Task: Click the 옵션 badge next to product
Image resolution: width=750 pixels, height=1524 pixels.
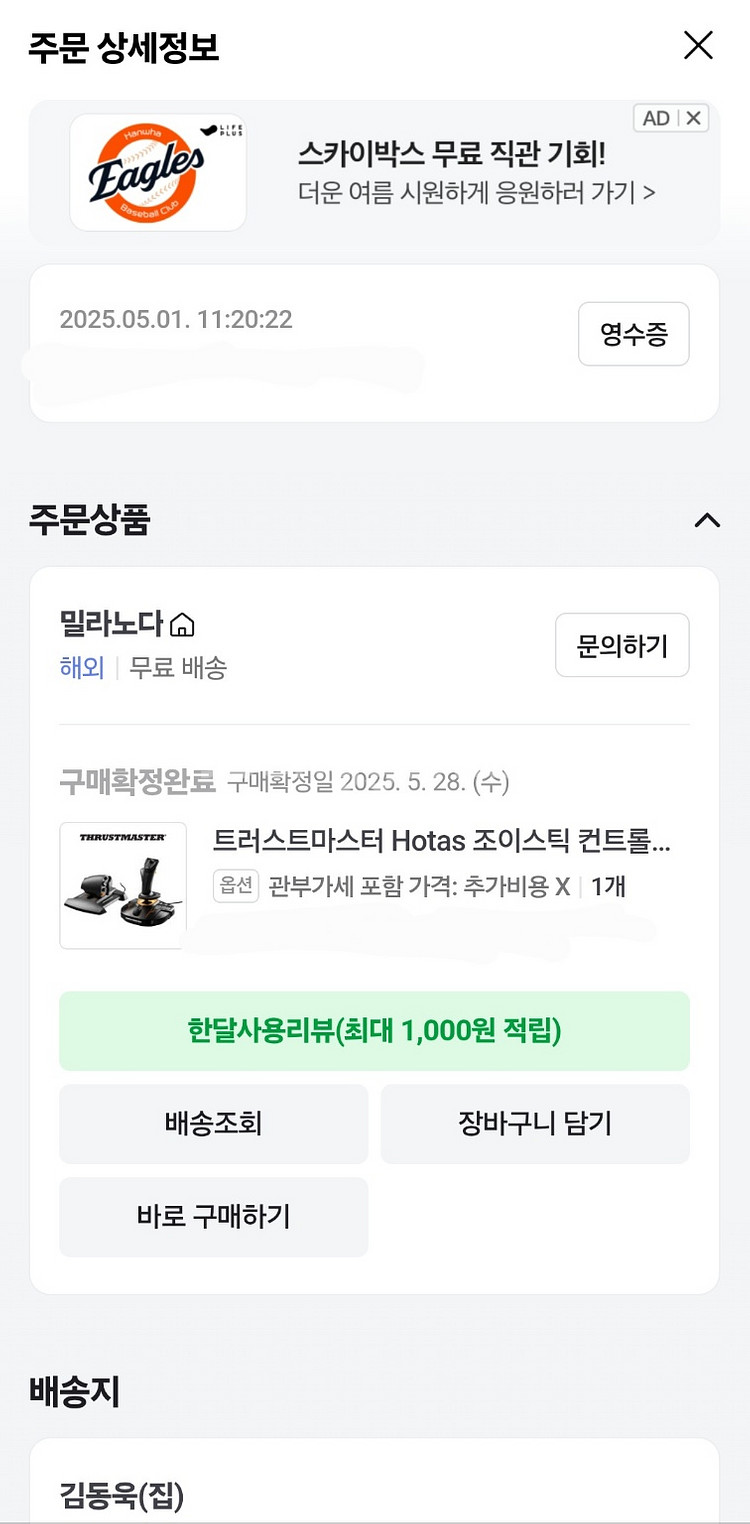Action: click(237, 886)
